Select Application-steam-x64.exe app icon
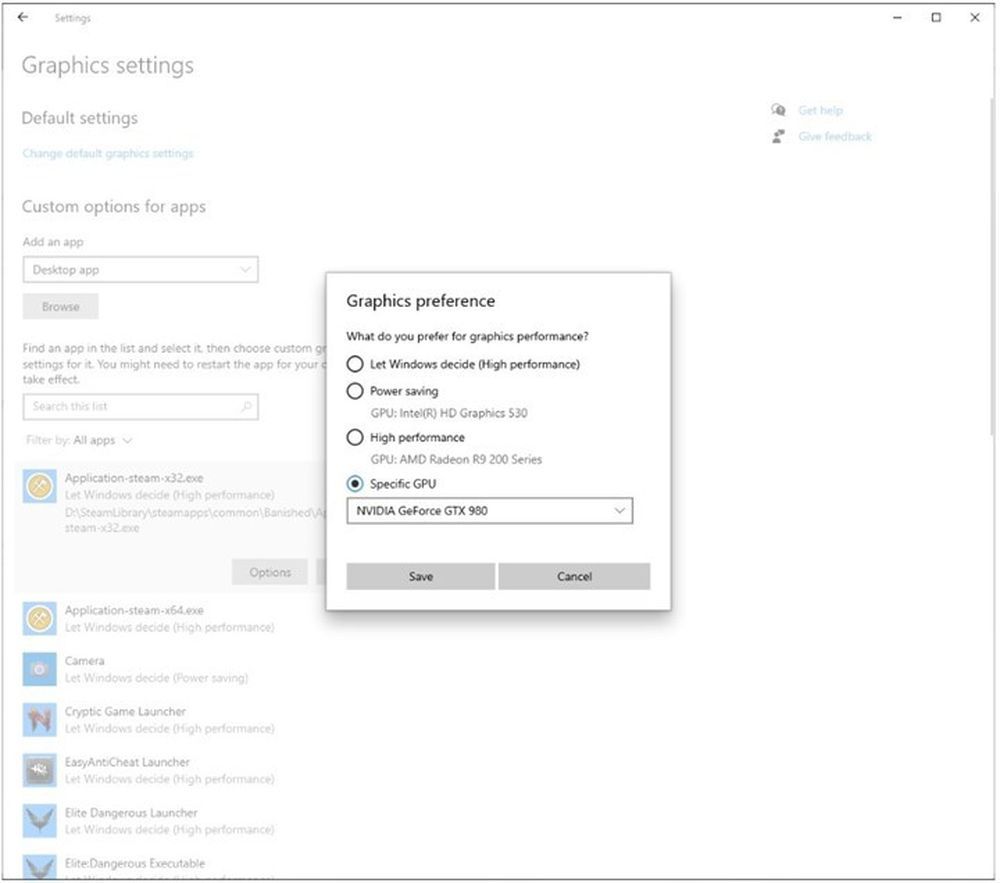Image resolution: width=1000 pixels, height=883 pixels. click(40, 618)
